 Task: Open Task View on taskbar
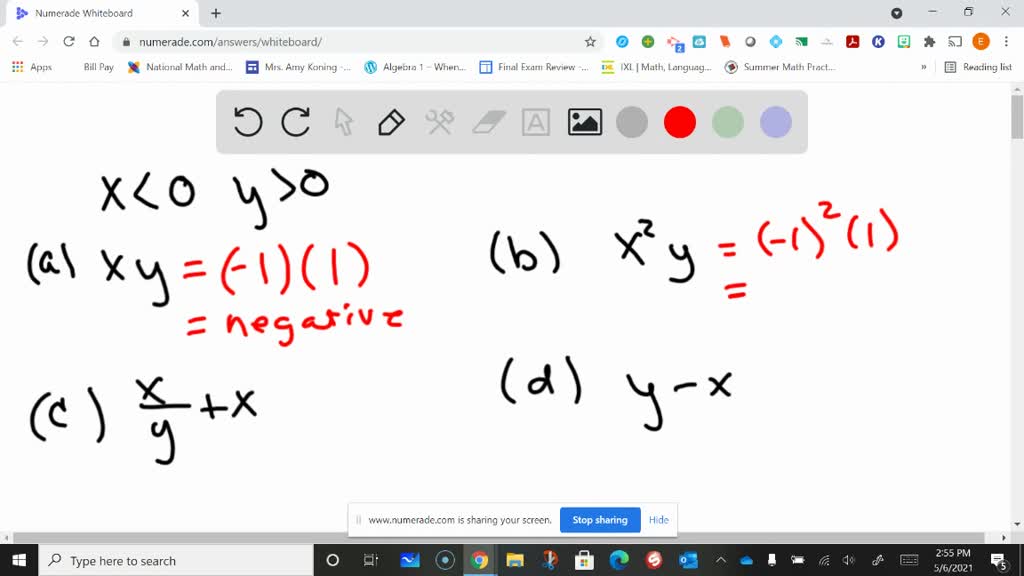(x=370, y=560)
